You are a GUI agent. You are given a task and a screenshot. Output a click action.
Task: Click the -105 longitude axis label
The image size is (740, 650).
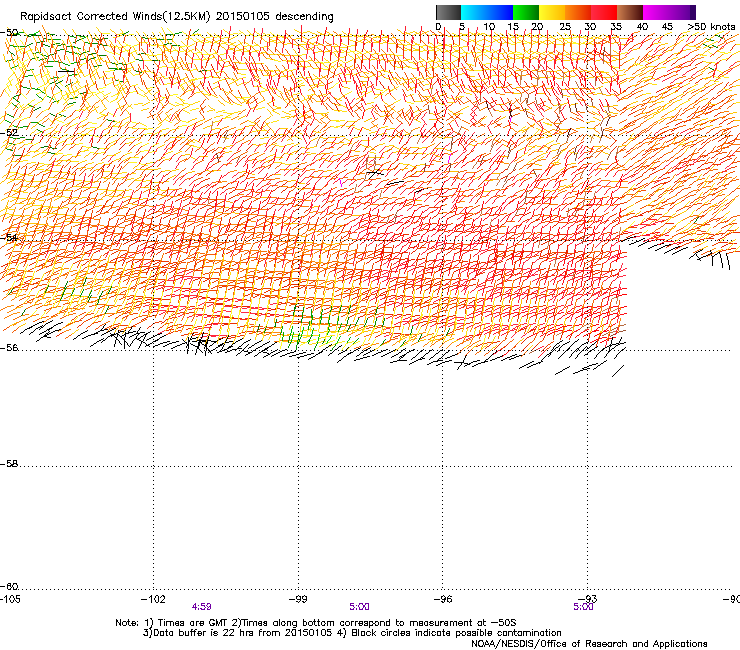[x=10, y=599]
